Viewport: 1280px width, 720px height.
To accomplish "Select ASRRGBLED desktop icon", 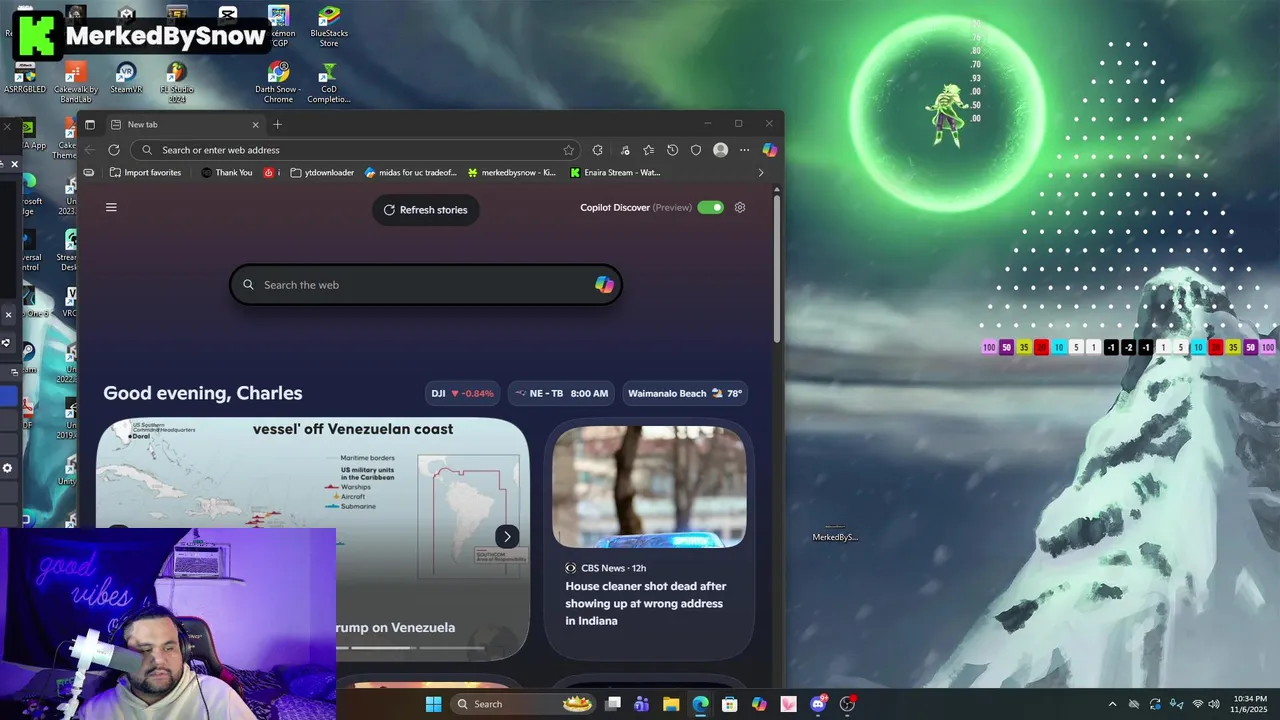I will 25,78.
